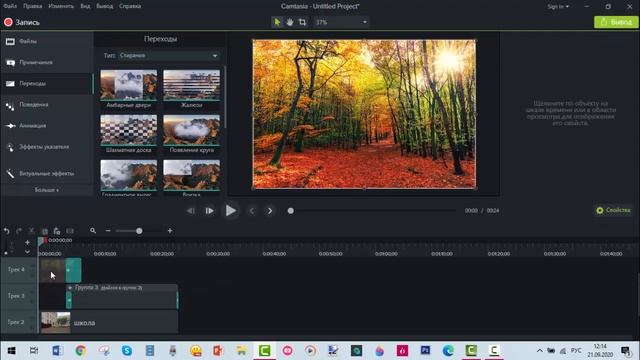
Task: Select the Переходы transitions tab
Action: click(47, 84)
